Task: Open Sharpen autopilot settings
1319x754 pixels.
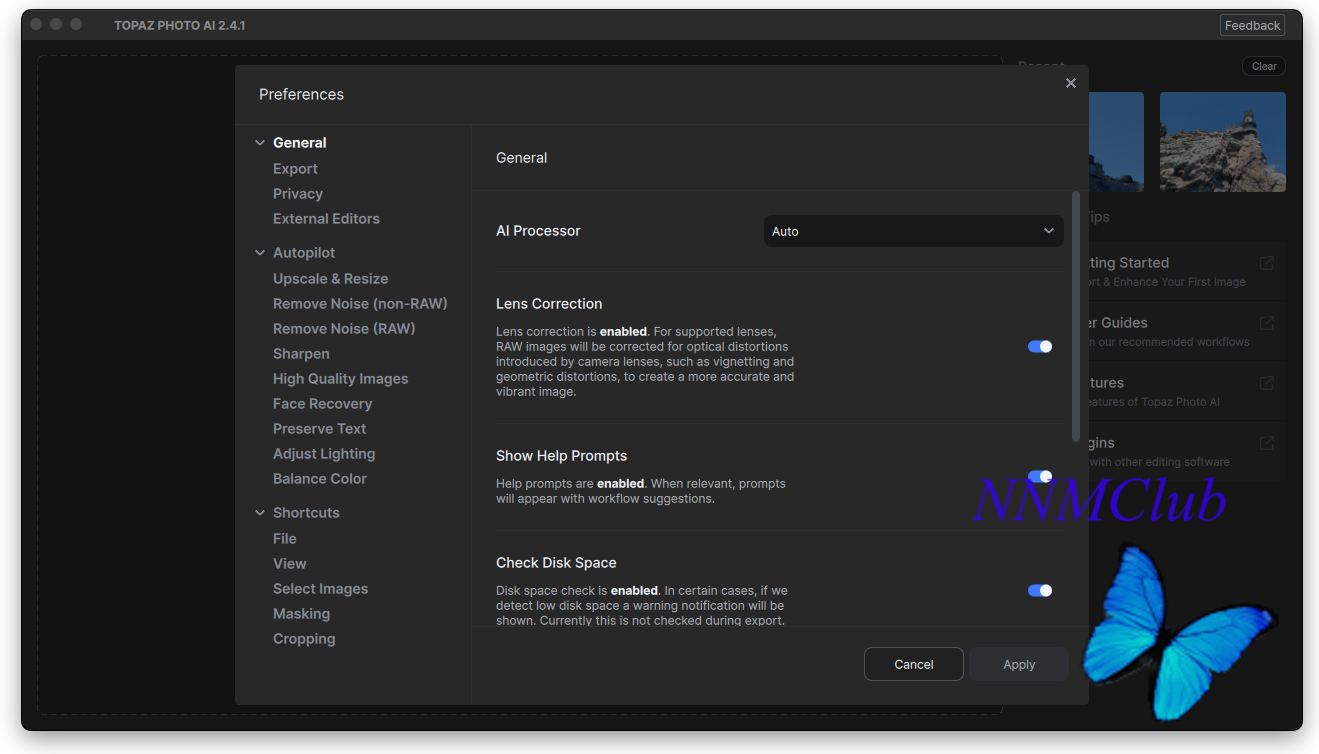Action: pyautogui.click(x=301, y=354)
